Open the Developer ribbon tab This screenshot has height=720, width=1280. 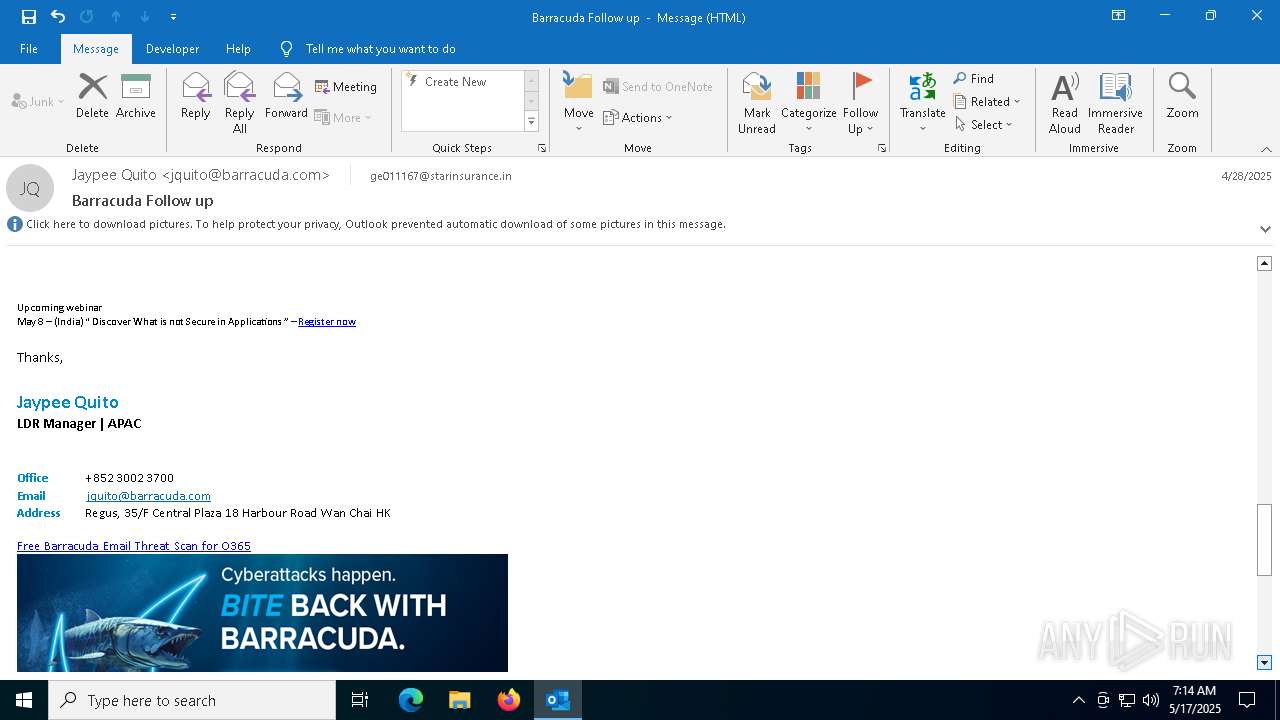[172, 48]
